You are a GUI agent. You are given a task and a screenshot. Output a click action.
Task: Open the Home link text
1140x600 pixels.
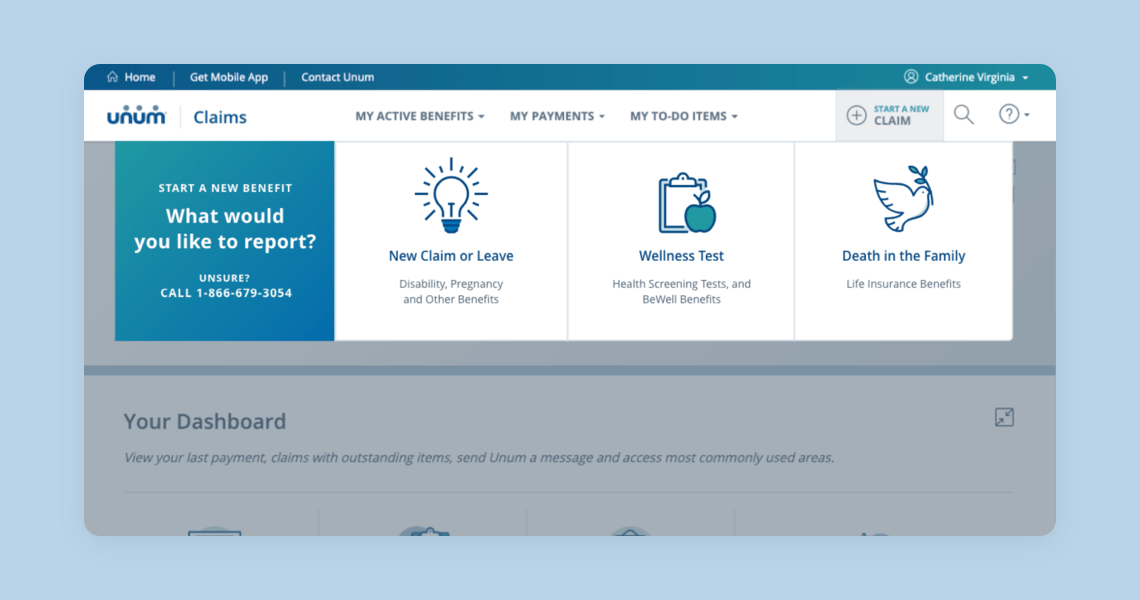[x=140, y=77]
